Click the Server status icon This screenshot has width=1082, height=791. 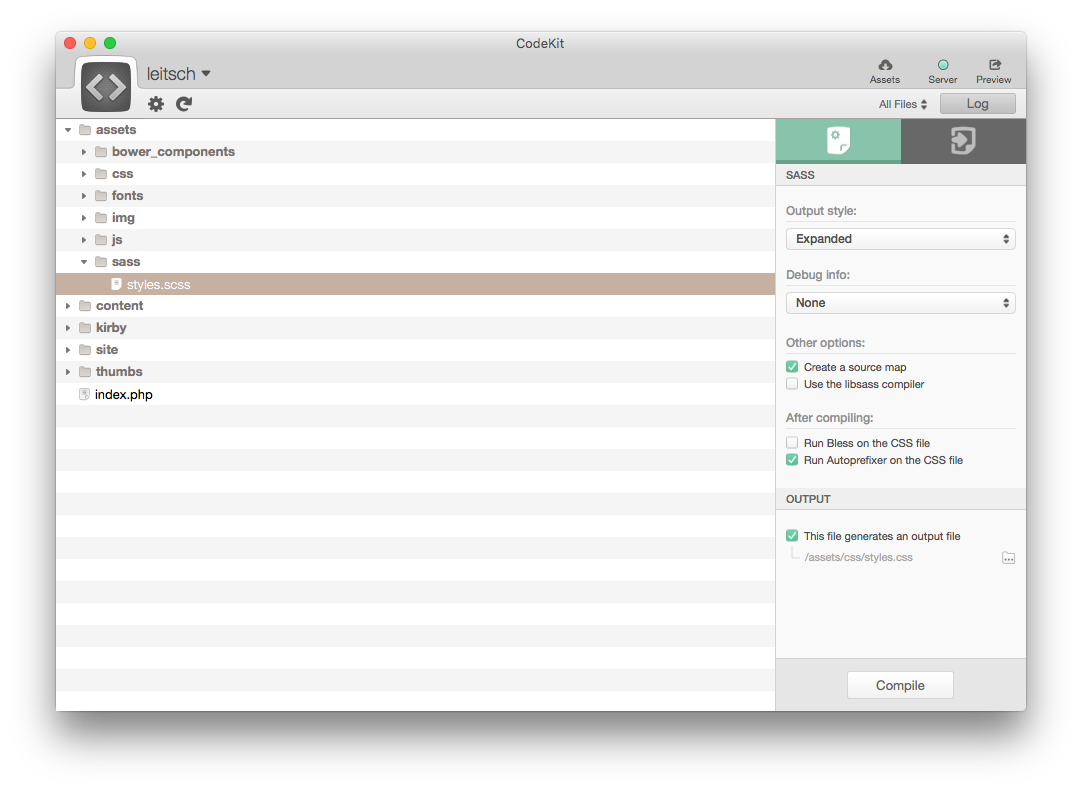tap(942, 66)
